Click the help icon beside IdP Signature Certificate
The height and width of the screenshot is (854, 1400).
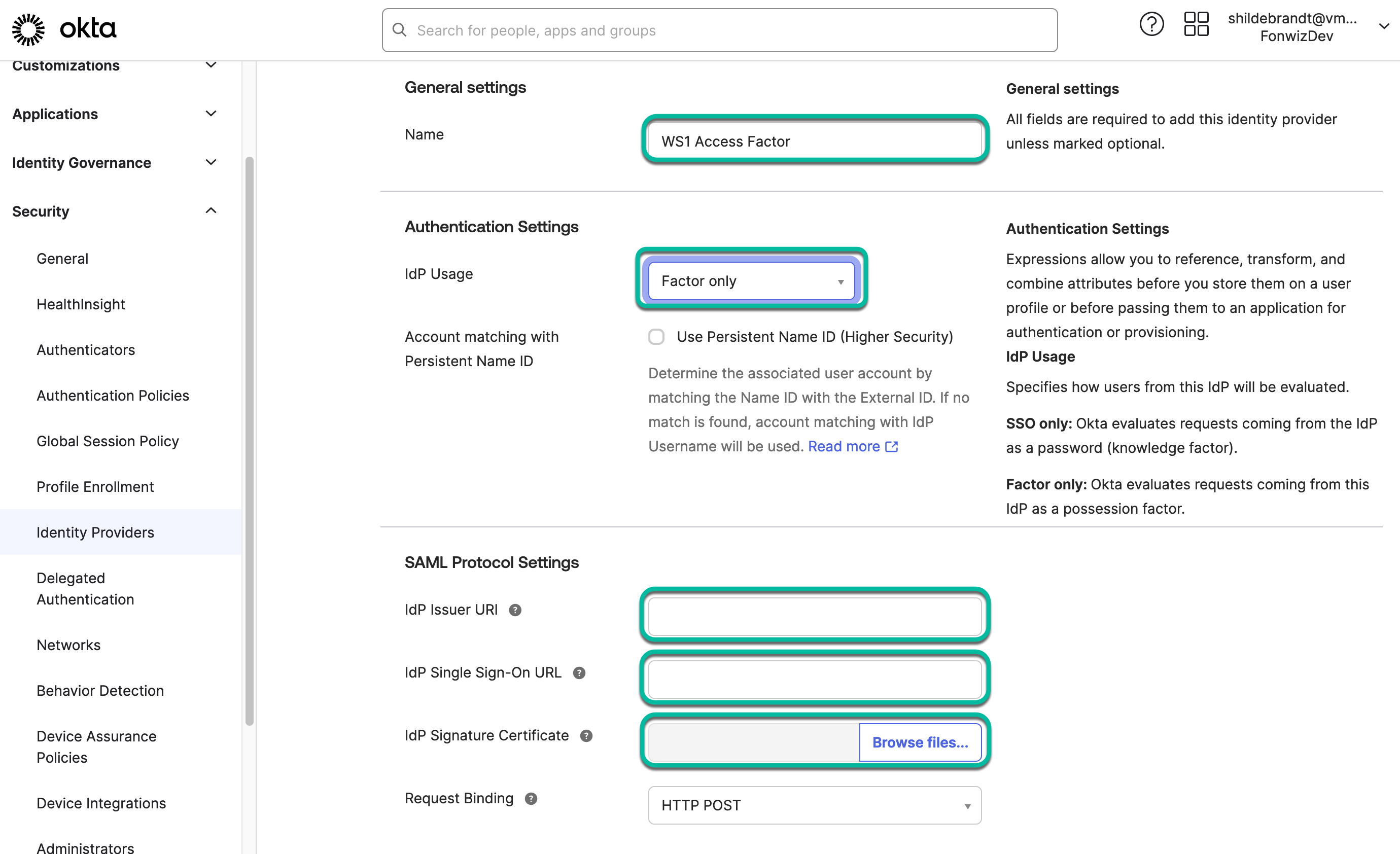click(587, 735)
